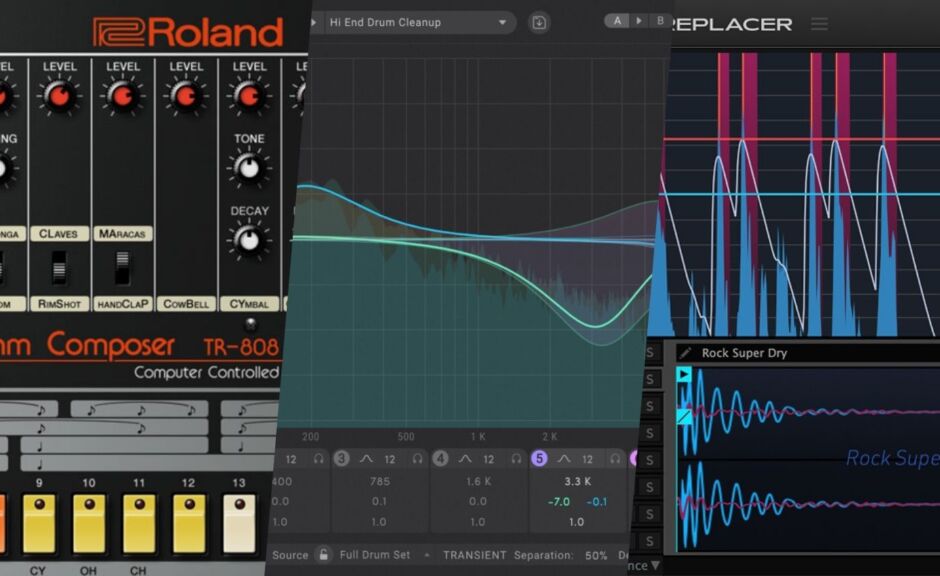Click the band 3 headphone listen icon

coord(417,459)
